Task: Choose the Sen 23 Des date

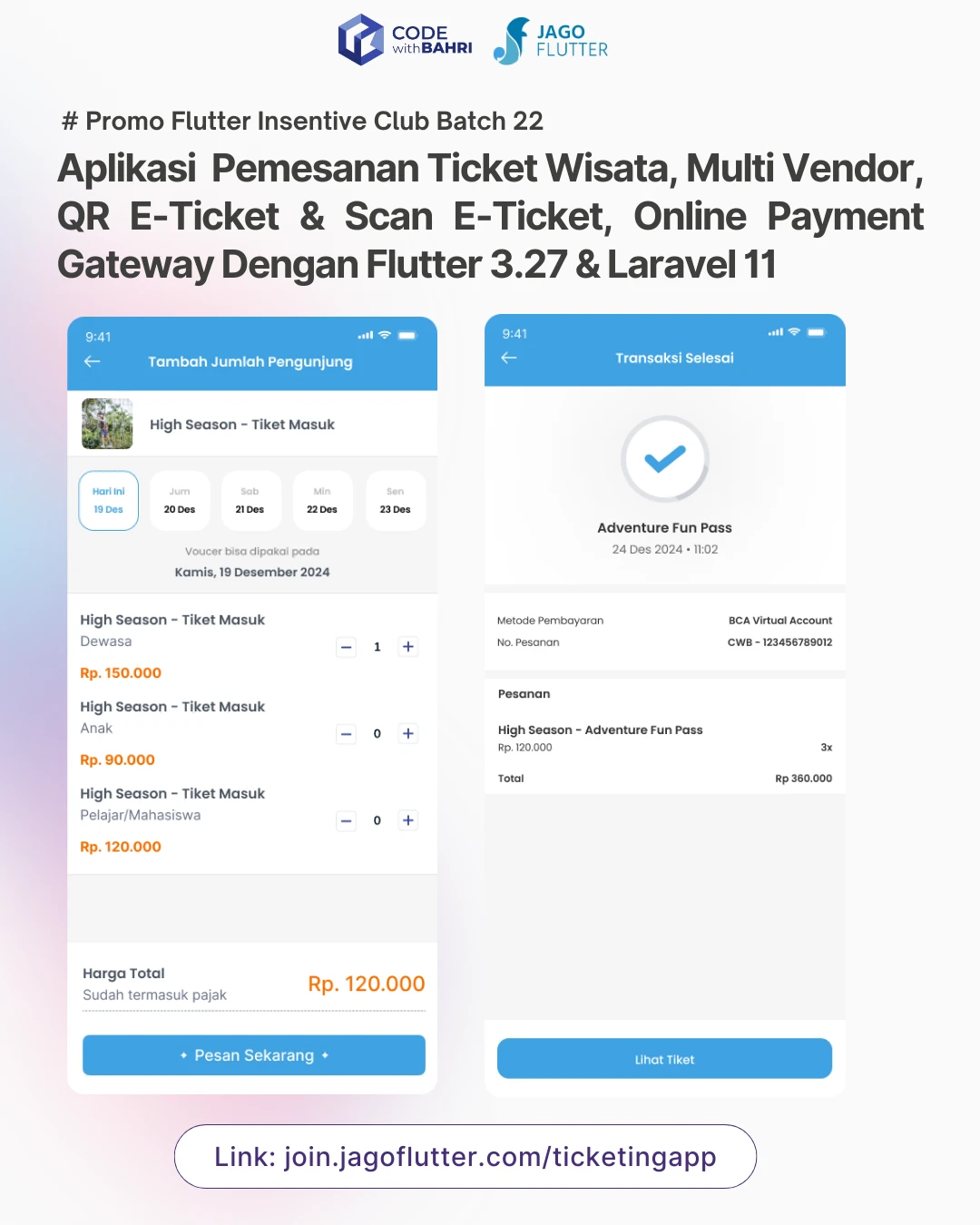Action: click(x=396, y=500)
